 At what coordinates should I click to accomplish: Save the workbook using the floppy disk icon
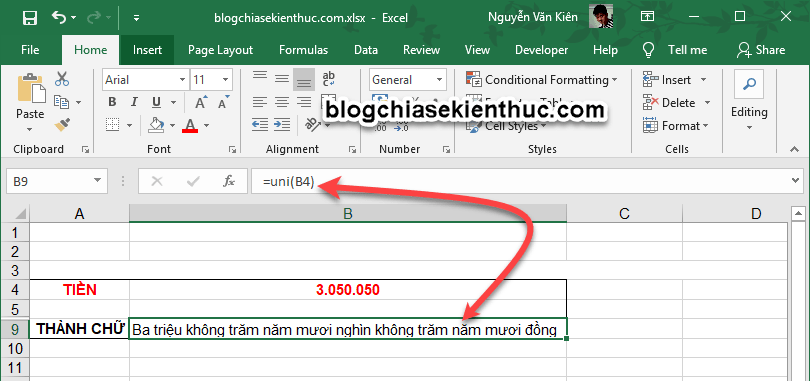[x=30, y=18]
